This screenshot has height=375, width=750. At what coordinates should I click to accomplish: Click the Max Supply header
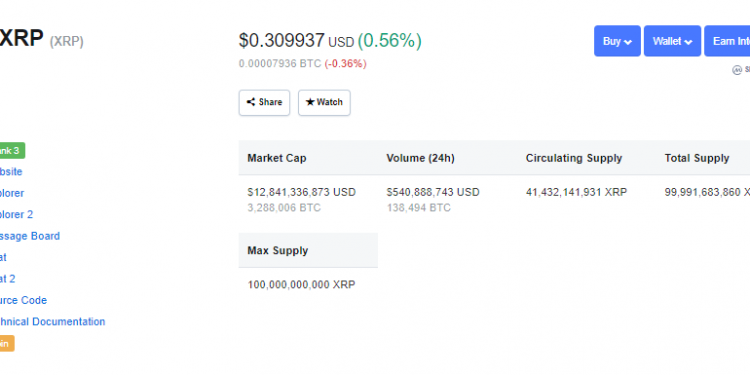(x=278, y=251)
